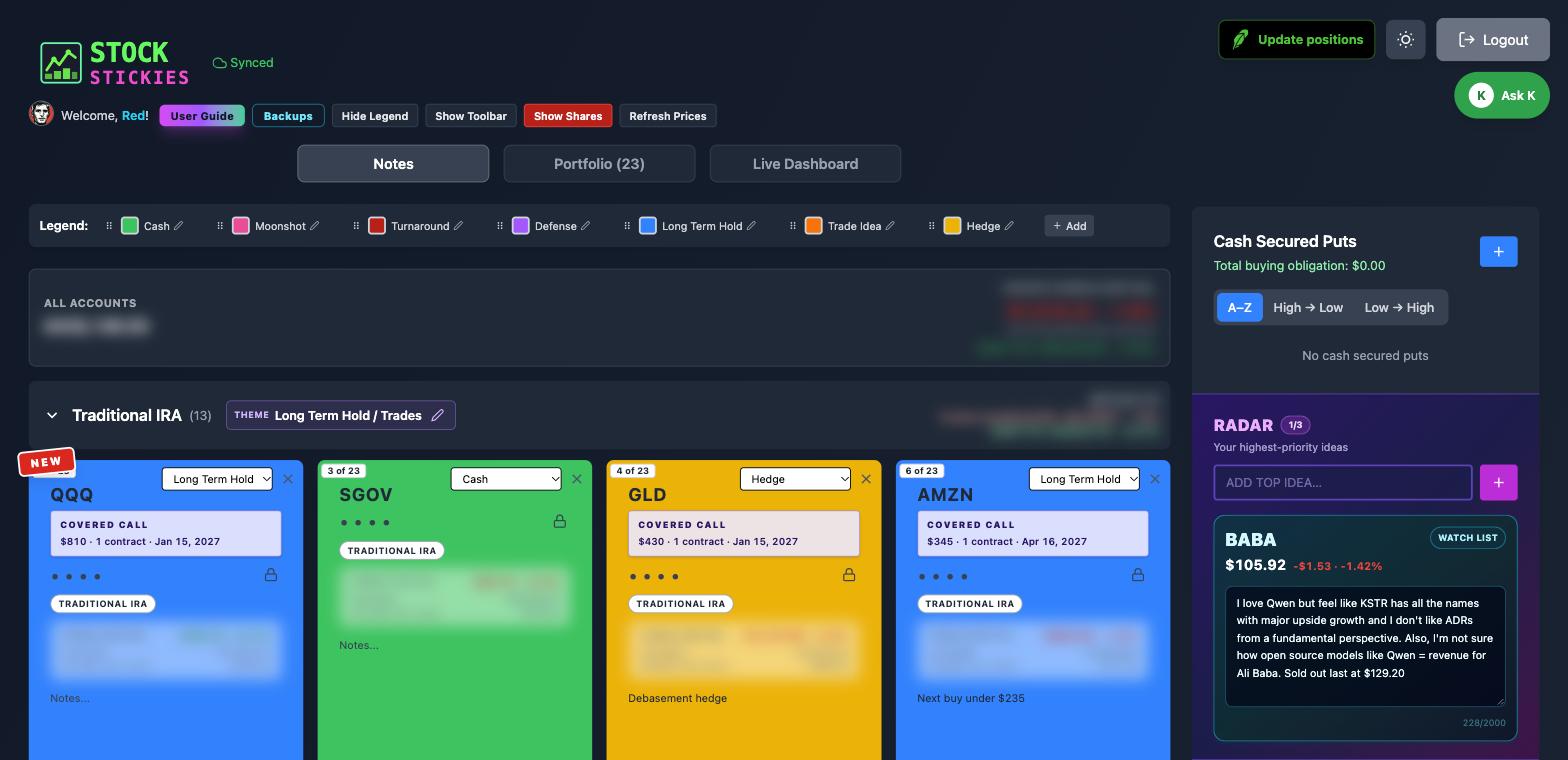Edit the Hedge legend label pencil

click(1009, 226)
